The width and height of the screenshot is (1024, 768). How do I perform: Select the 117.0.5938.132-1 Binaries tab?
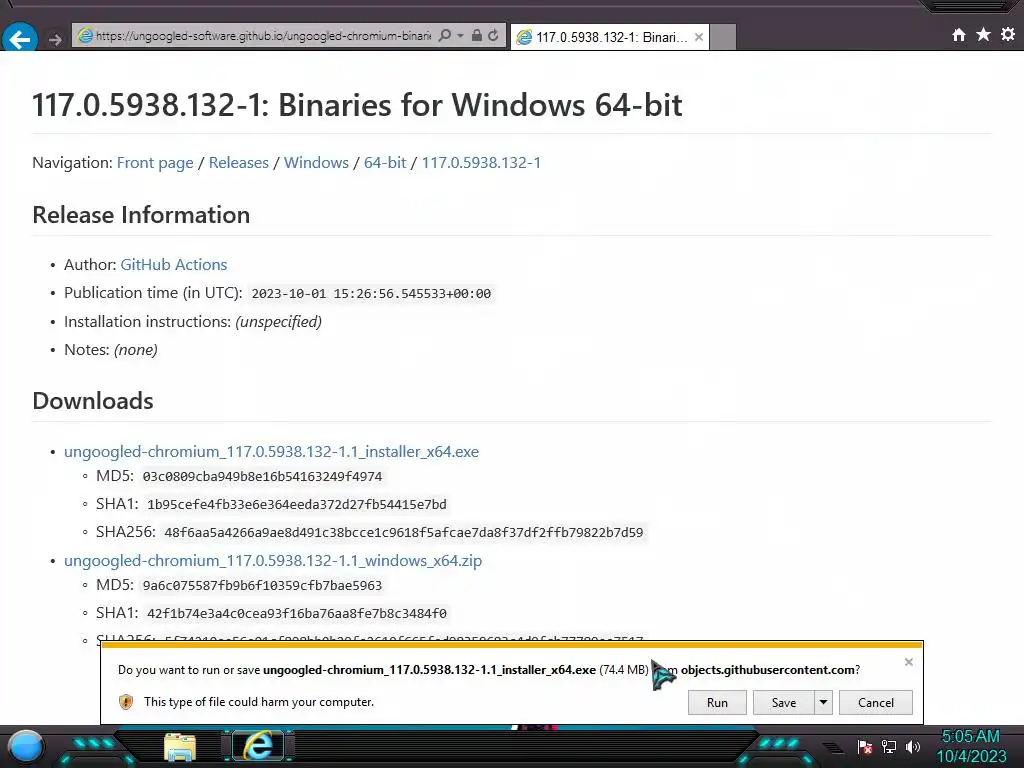pos(610,37)
